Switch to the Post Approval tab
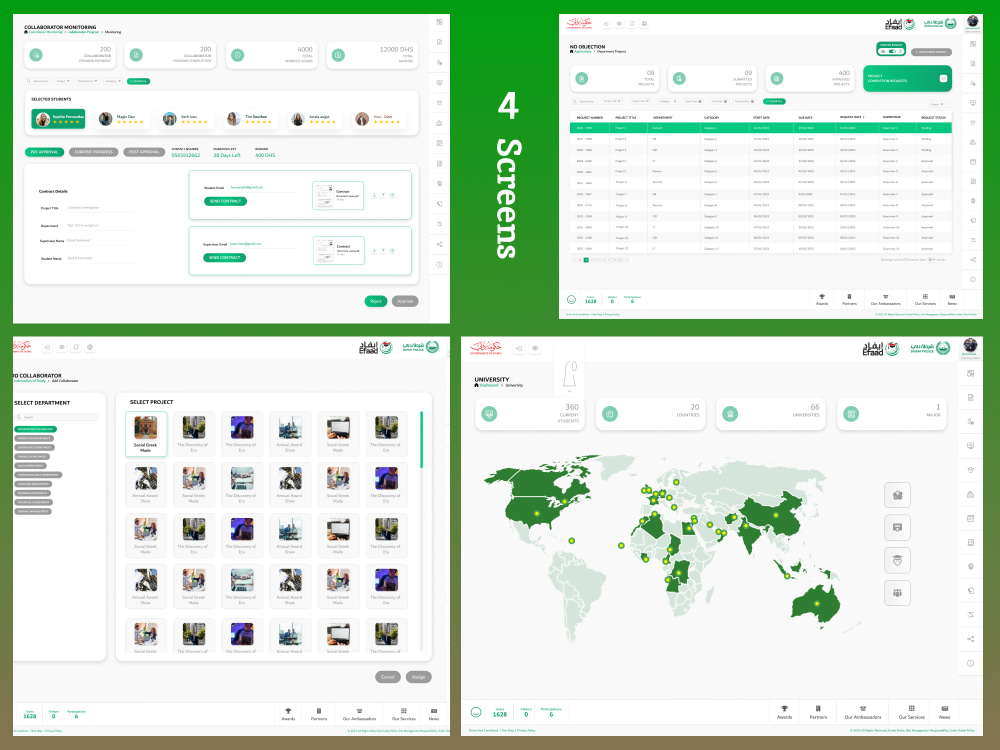Viewport: 1000px width, 750px height. click(143, 152)
